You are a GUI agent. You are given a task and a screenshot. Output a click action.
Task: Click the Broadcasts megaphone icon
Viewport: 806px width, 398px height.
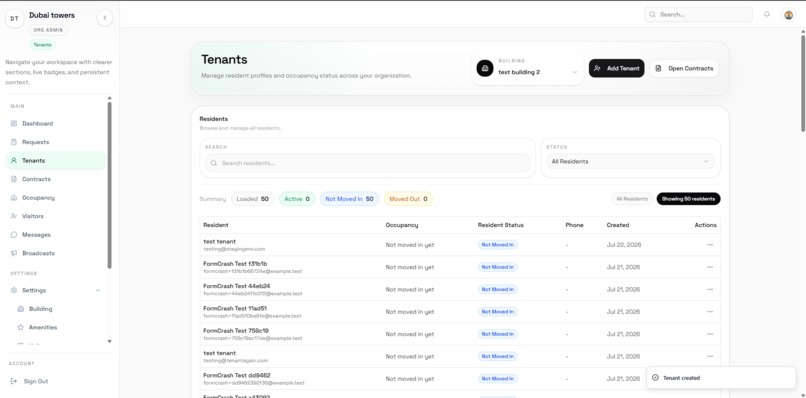[x=14, y=253]
